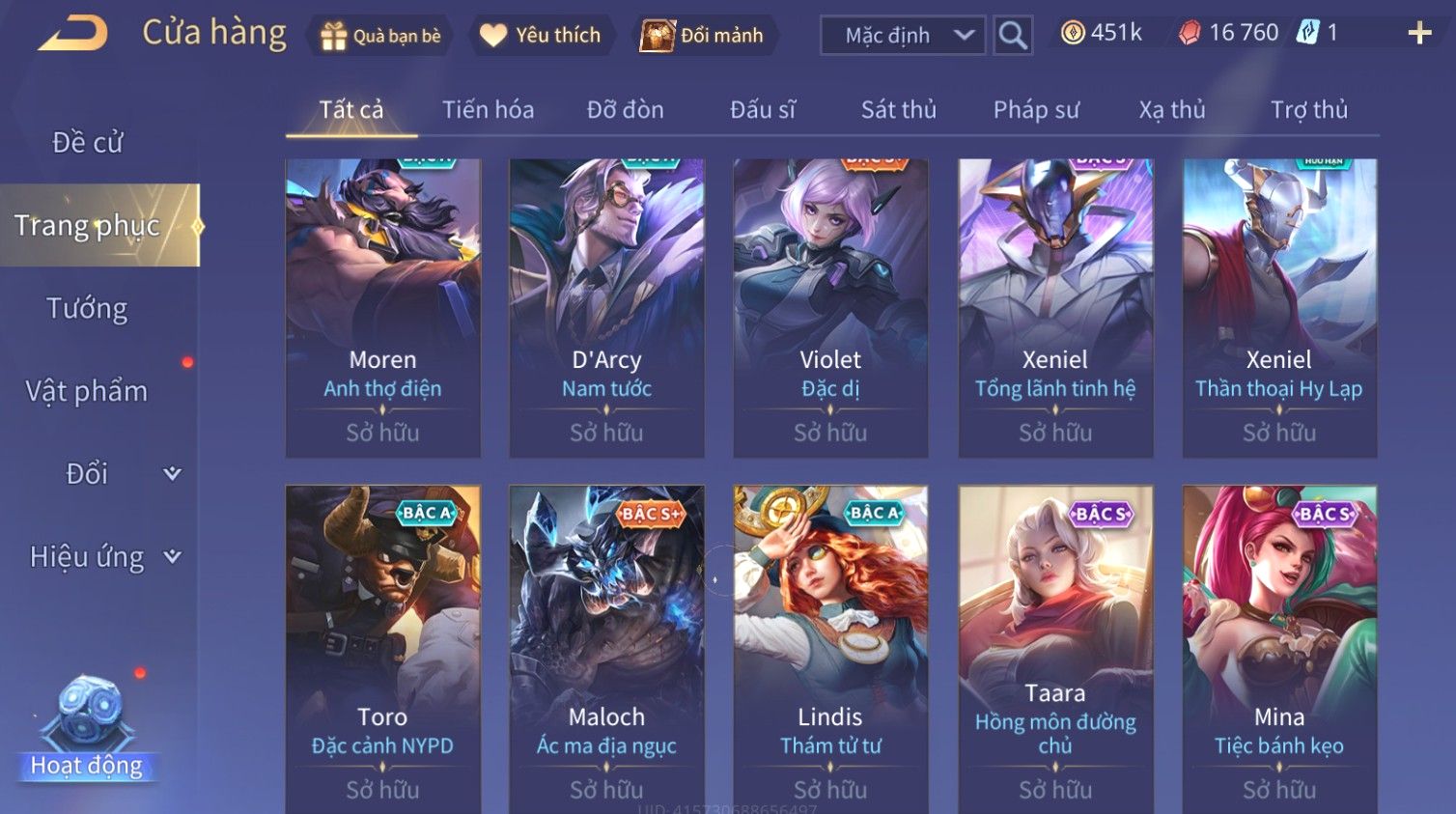The width and height of the screenshot is (1456, 814).
Task: Click the plus icon to add currency
Action: [x=1419, y=34]
